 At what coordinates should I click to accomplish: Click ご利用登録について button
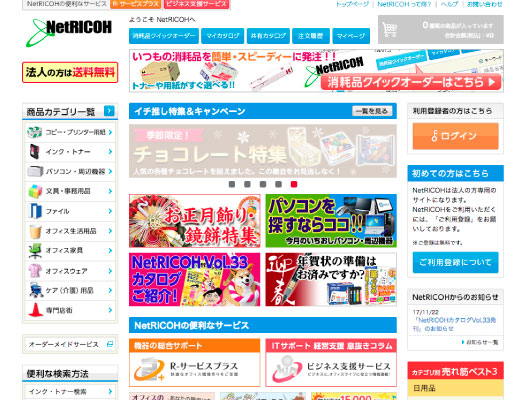tap(455, 262)
